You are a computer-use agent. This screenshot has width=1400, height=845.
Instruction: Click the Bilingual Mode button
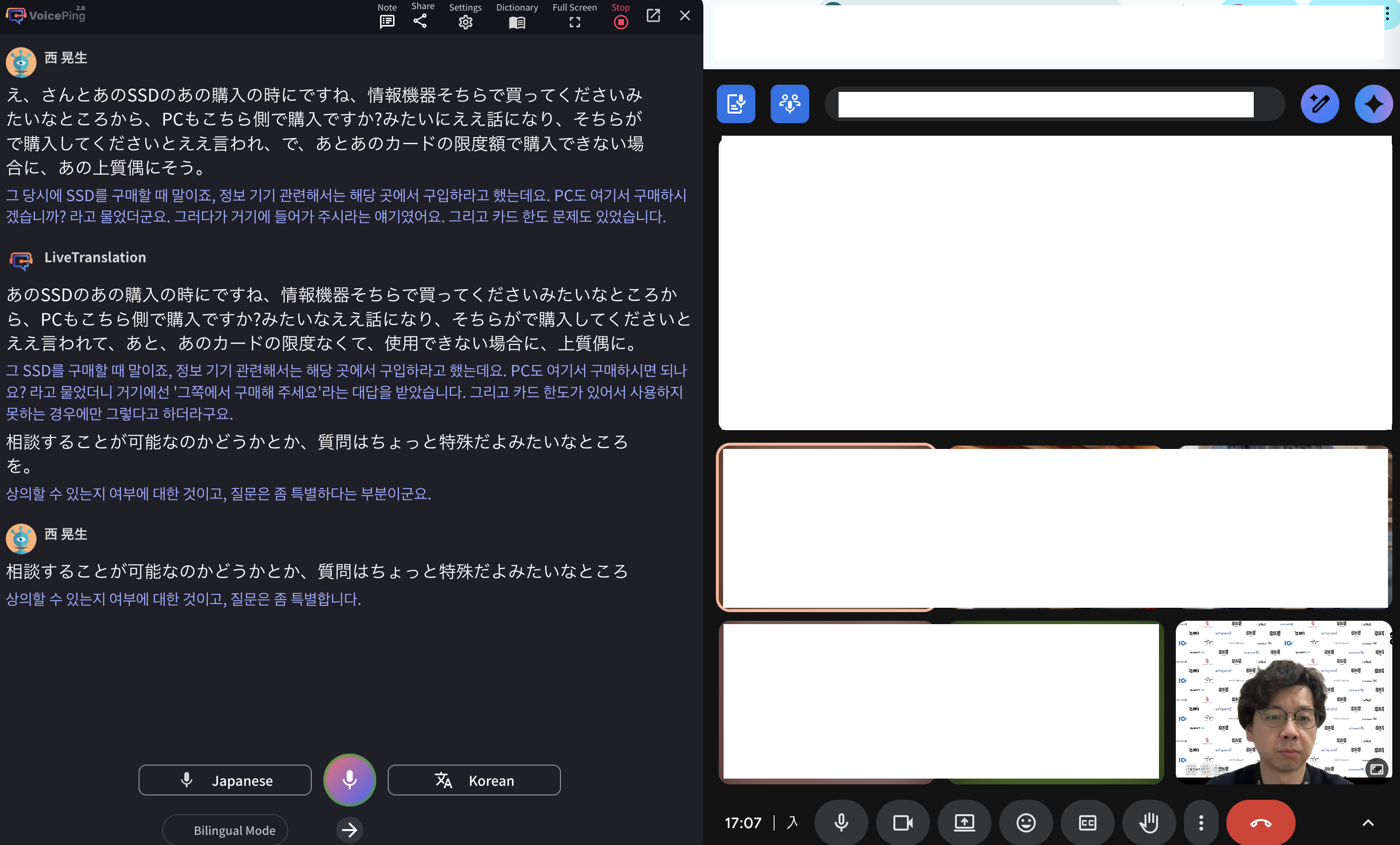(x=225, y=830)
